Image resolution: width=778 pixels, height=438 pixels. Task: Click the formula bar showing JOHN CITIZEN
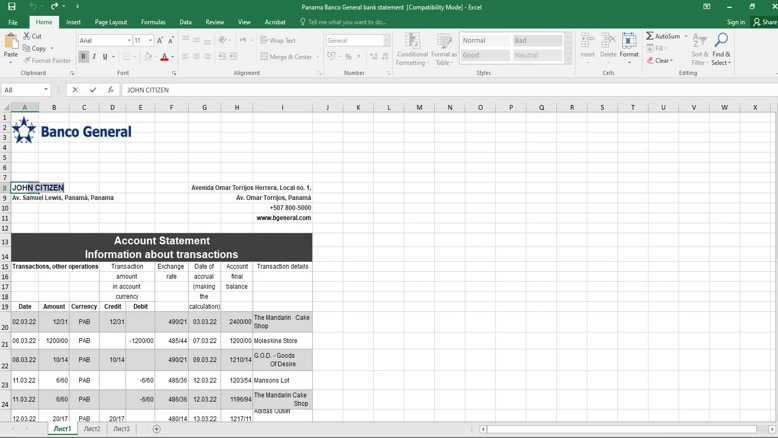[x=400, y=90]
